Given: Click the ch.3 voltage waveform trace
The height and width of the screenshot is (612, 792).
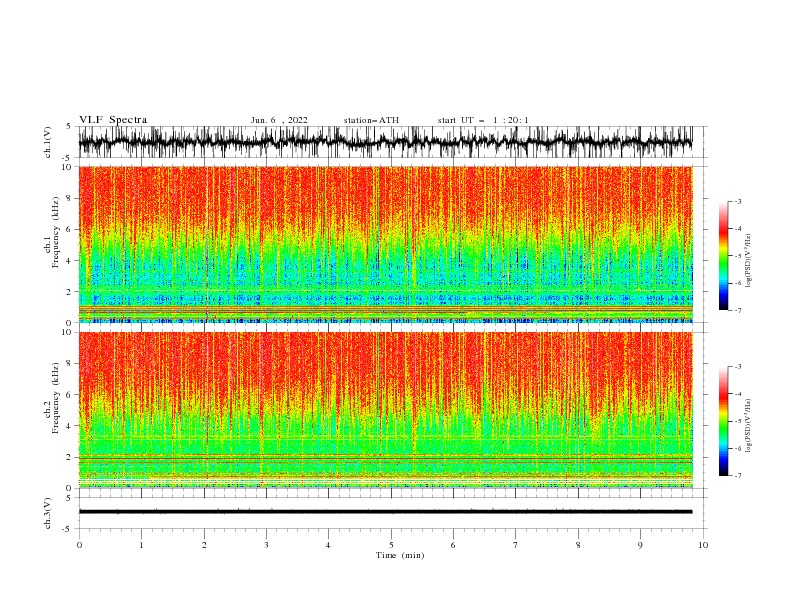Looking at the screenshot, I should click(x=386, y=512).
